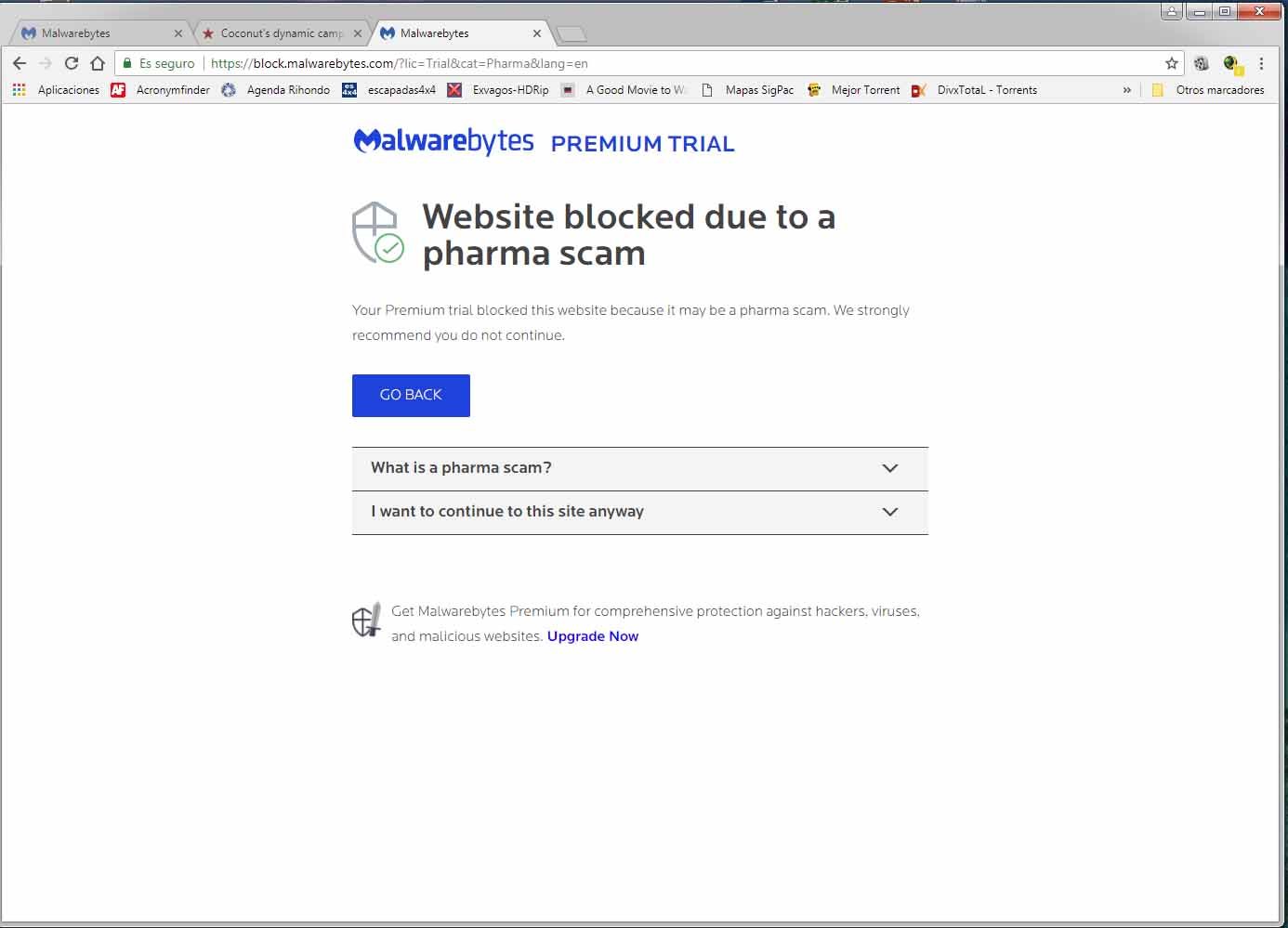Viewport: 1288px width, 928px height.
Task: Close the first Malwarebytes tab
Action: pyautogui.click(x=178, y=33)
